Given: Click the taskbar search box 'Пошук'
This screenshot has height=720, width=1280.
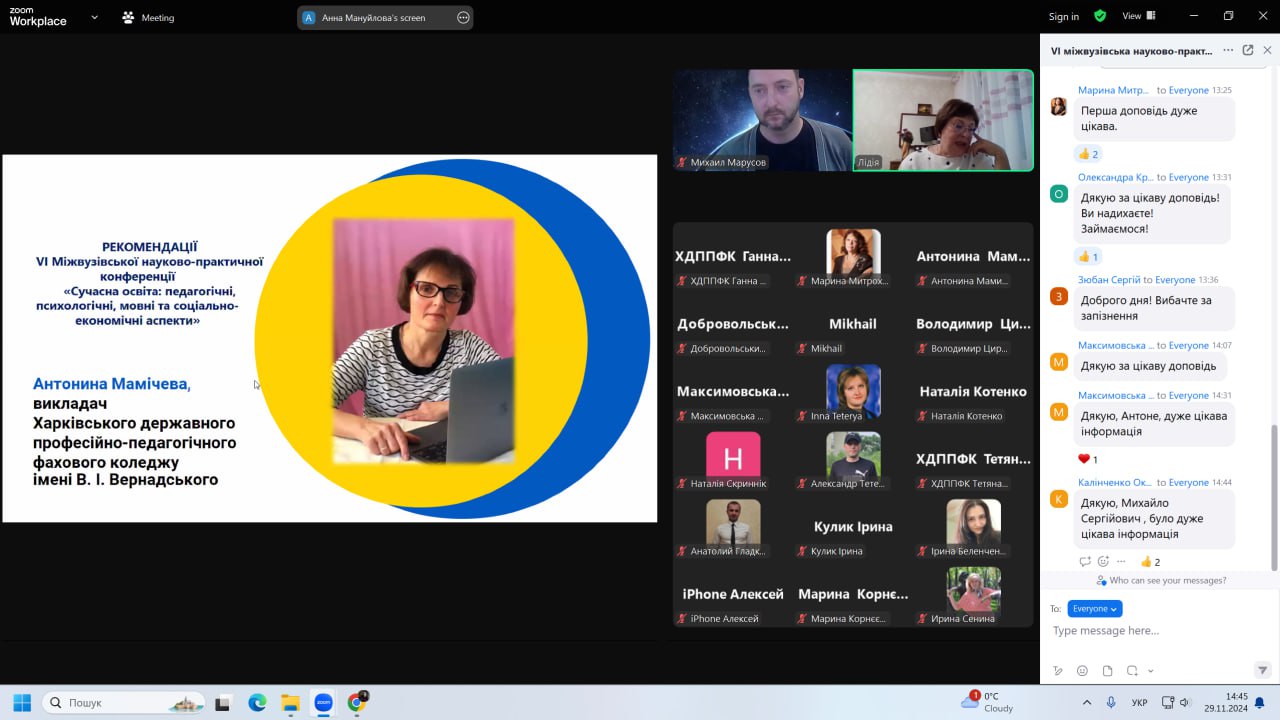Looking at the screenshot, I should (x=124, y=703).
